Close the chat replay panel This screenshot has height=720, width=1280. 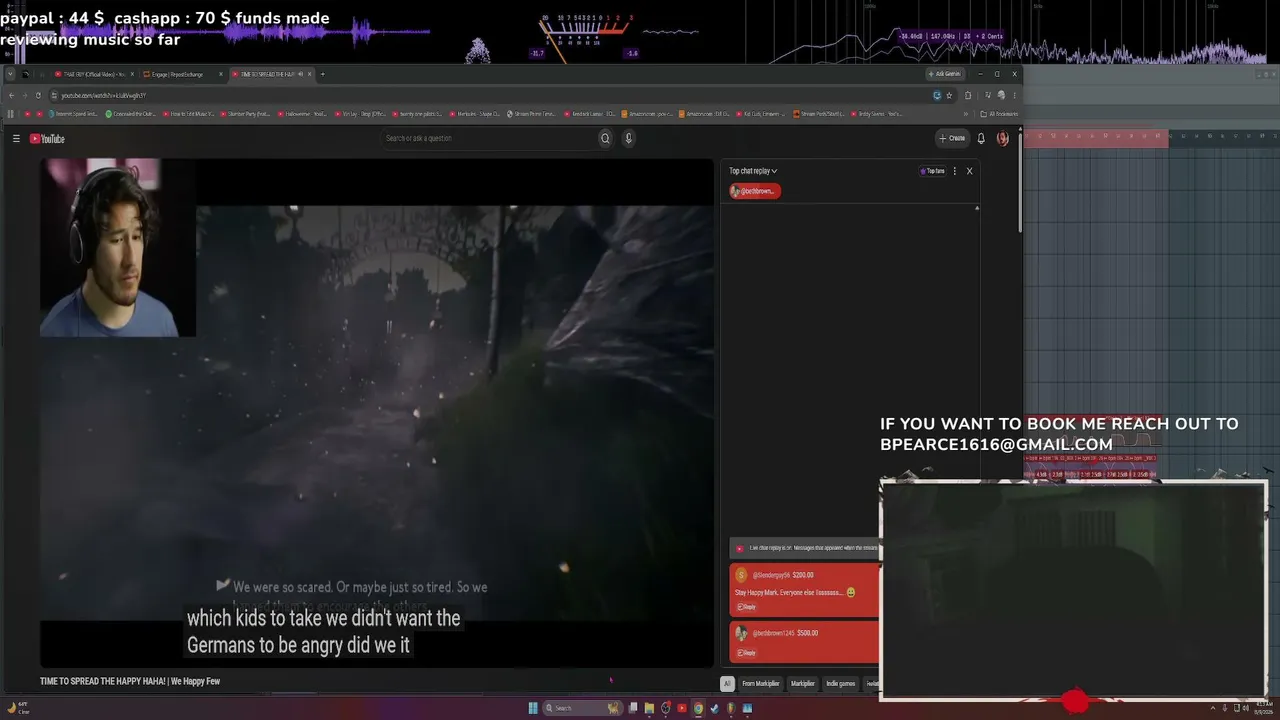(x=969, y=171)
